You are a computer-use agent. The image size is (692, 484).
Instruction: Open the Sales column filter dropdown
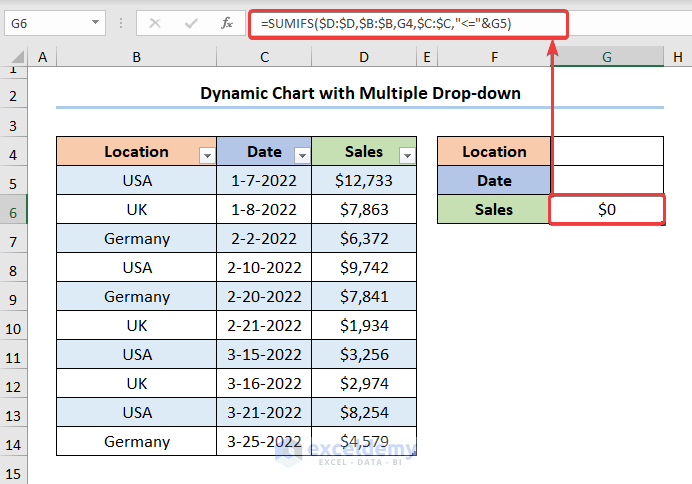(406, 155)
